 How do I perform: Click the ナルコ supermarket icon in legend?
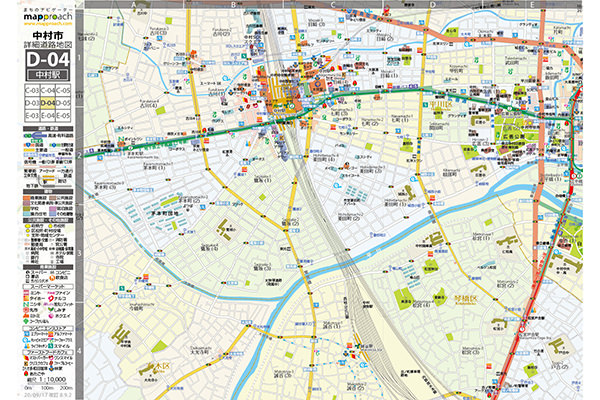[x=51, y=299]
